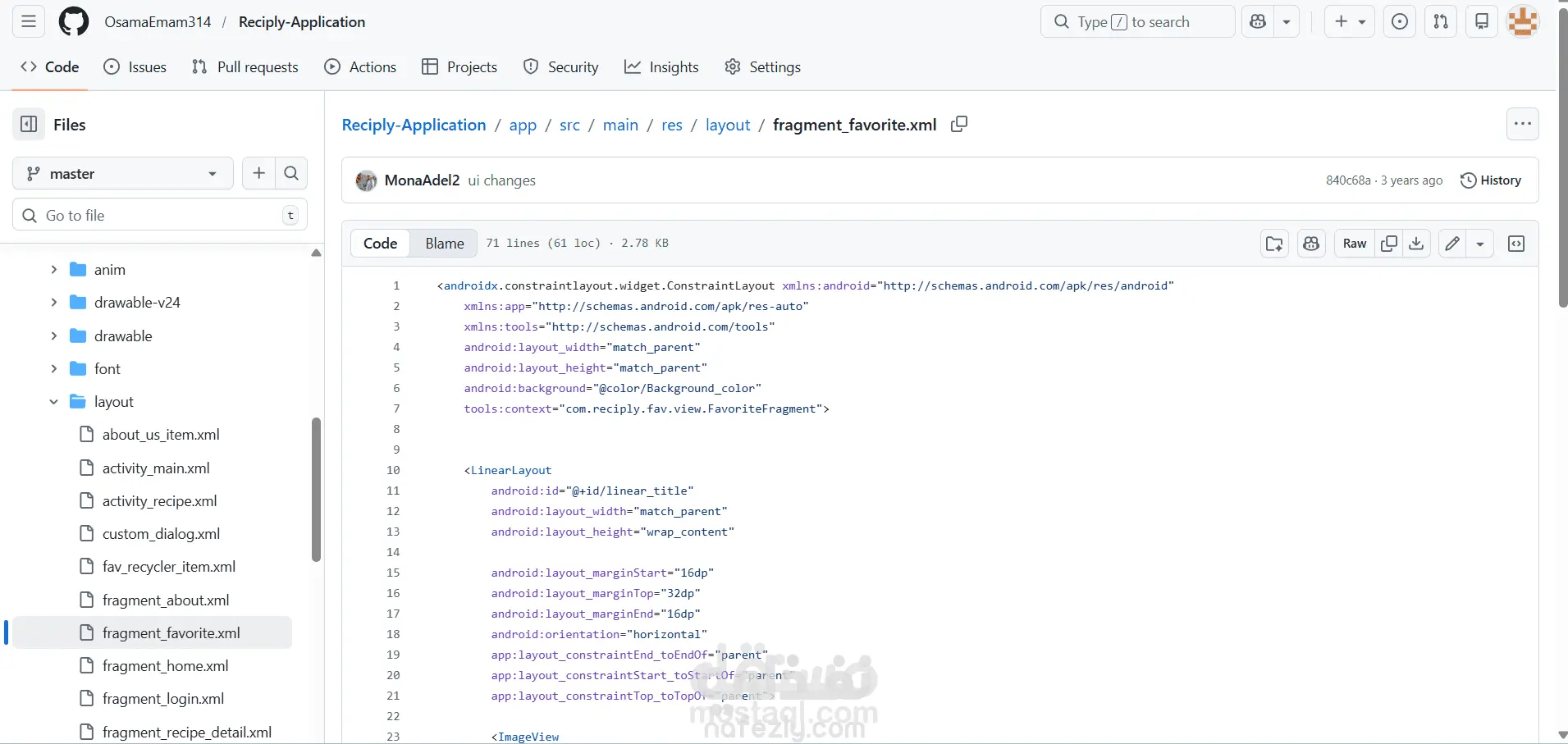Open the Security tab
The height and width of the screenshot is (744, 1568).
pyautogui.click(x=561, y=66)
